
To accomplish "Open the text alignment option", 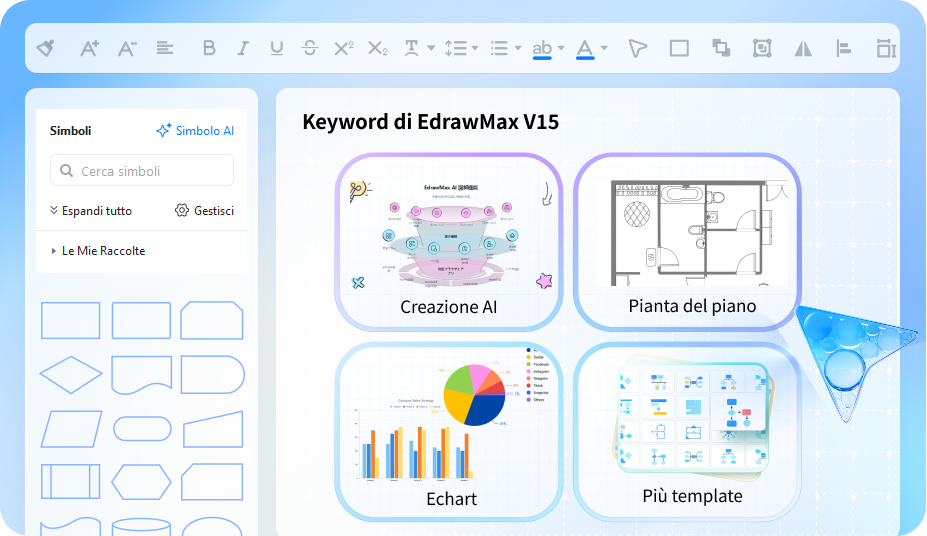I will 165,48.
